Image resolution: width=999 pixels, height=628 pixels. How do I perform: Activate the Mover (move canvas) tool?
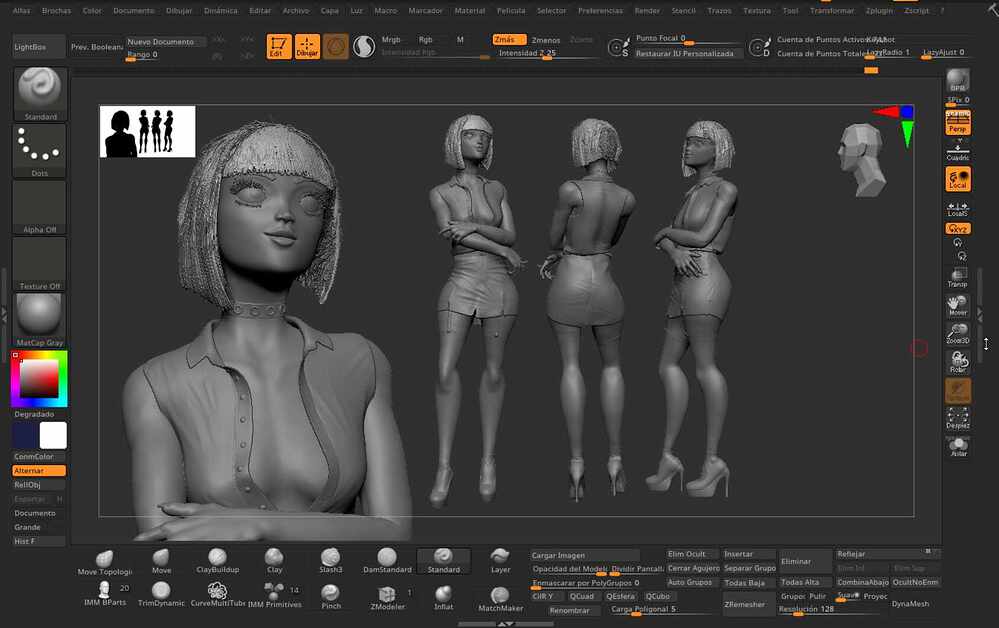click(x=958, y=306)
